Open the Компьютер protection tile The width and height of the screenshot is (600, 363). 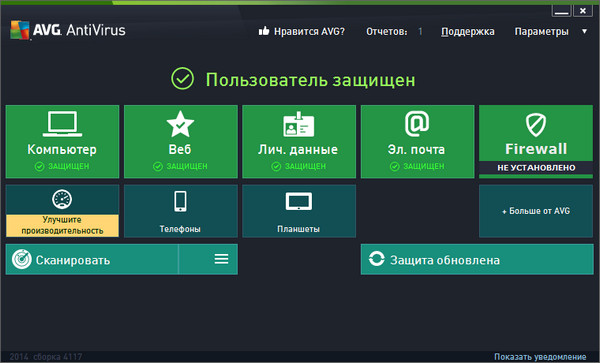pyautogui.click(x=62, y=142)
